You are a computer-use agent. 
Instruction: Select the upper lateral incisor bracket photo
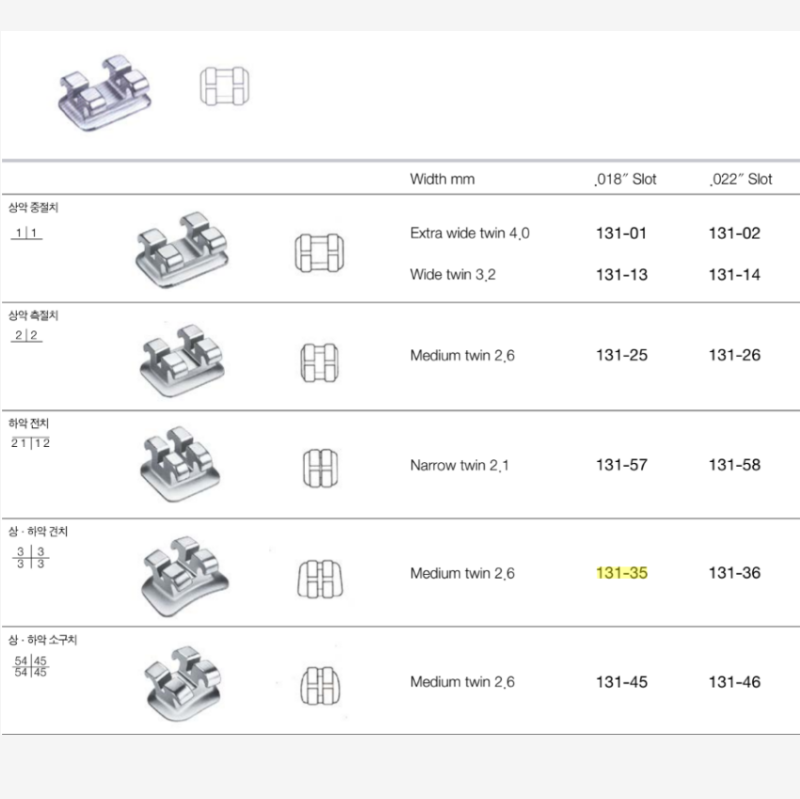(182, 360)
